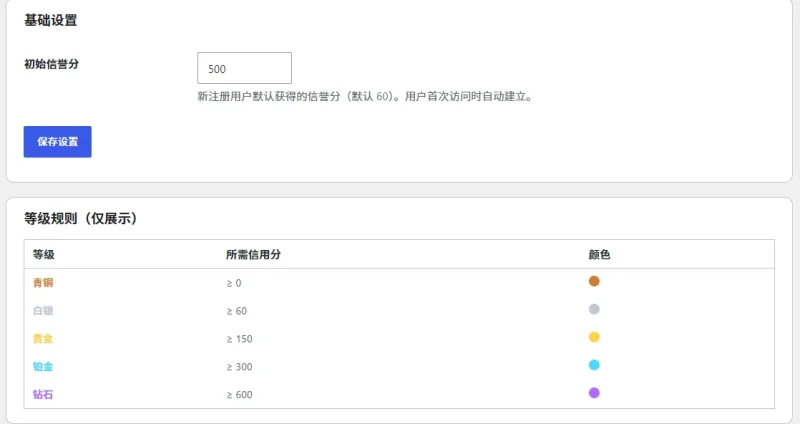Click the gold color dot for 黄金
Image resolution: width=800 pixels, height=424 pixels.
(x=594, y=337)
